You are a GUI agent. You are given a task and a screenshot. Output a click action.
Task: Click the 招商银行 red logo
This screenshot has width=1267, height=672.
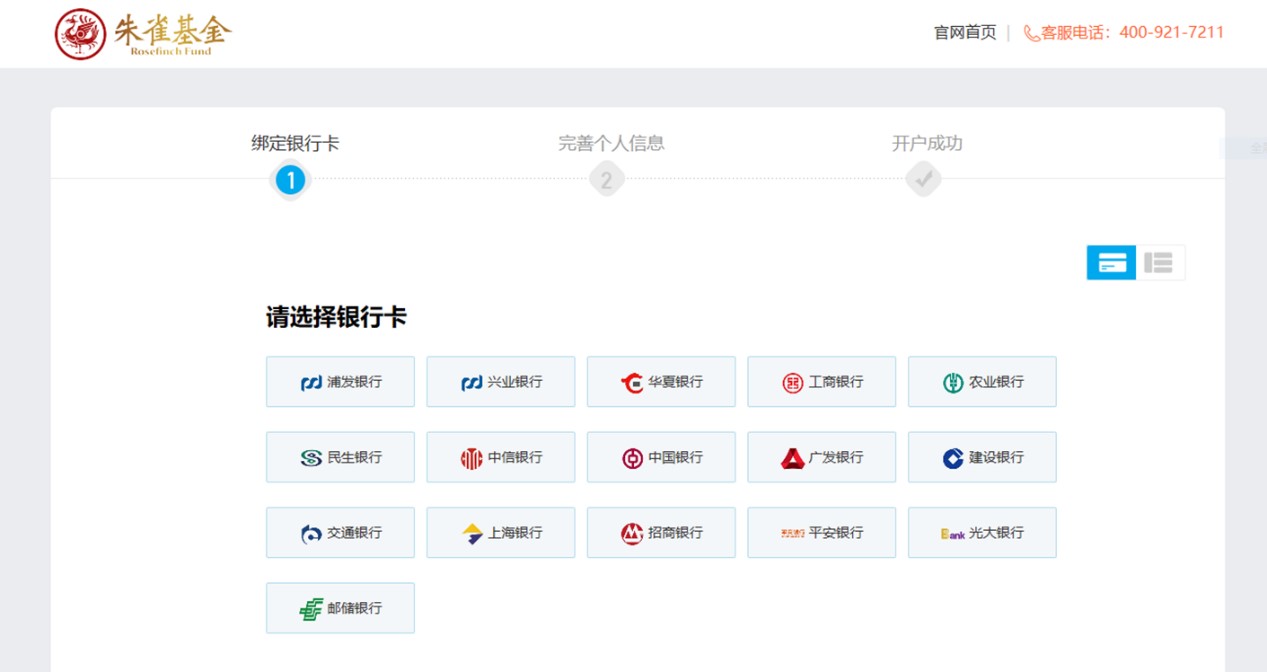pos(632,533)
